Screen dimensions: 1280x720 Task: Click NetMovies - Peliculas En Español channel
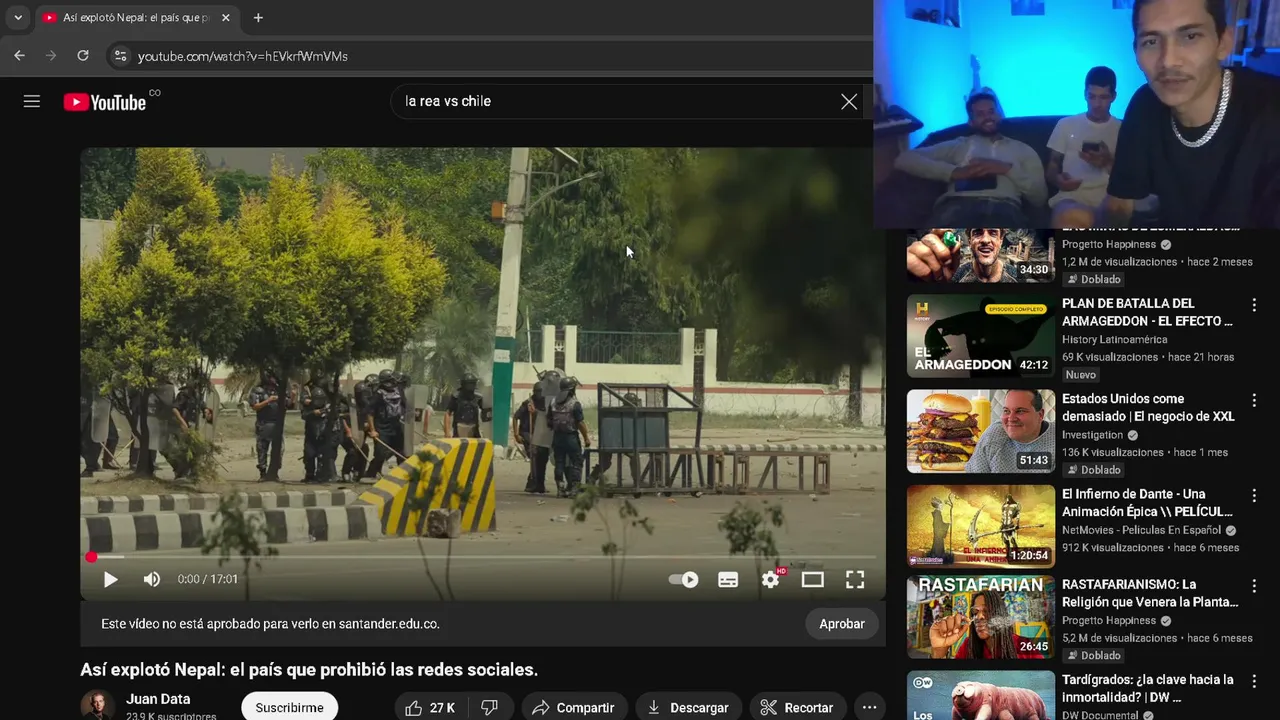pyautogui.click(x=1141, y=530)
